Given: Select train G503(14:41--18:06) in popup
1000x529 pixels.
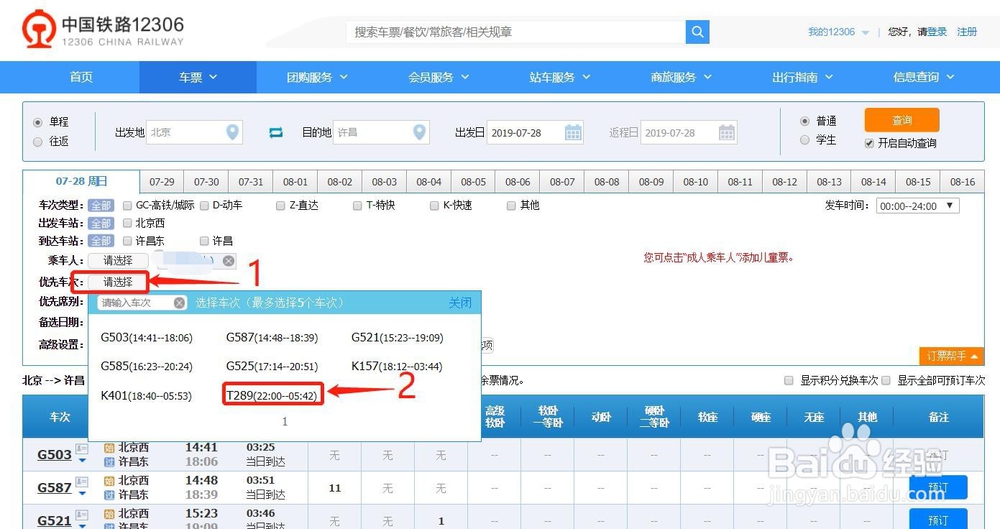Looking at the screenshot, I should point(147,338).
